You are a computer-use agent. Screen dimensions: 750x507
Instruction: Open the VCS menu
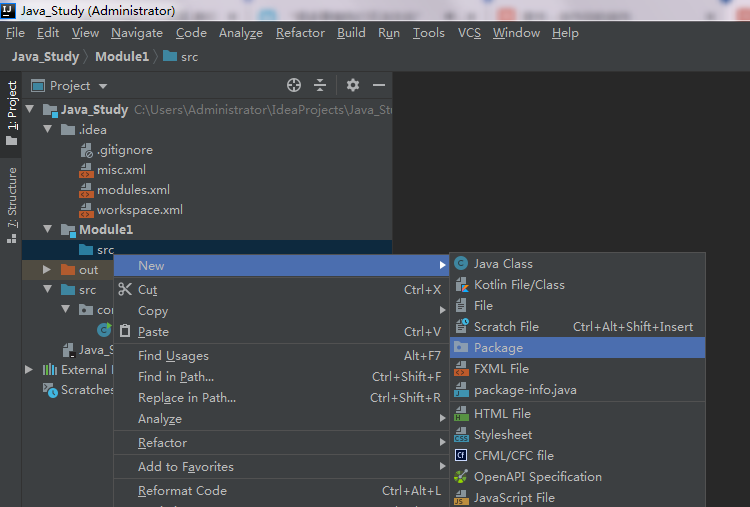(x=469, y=33)
